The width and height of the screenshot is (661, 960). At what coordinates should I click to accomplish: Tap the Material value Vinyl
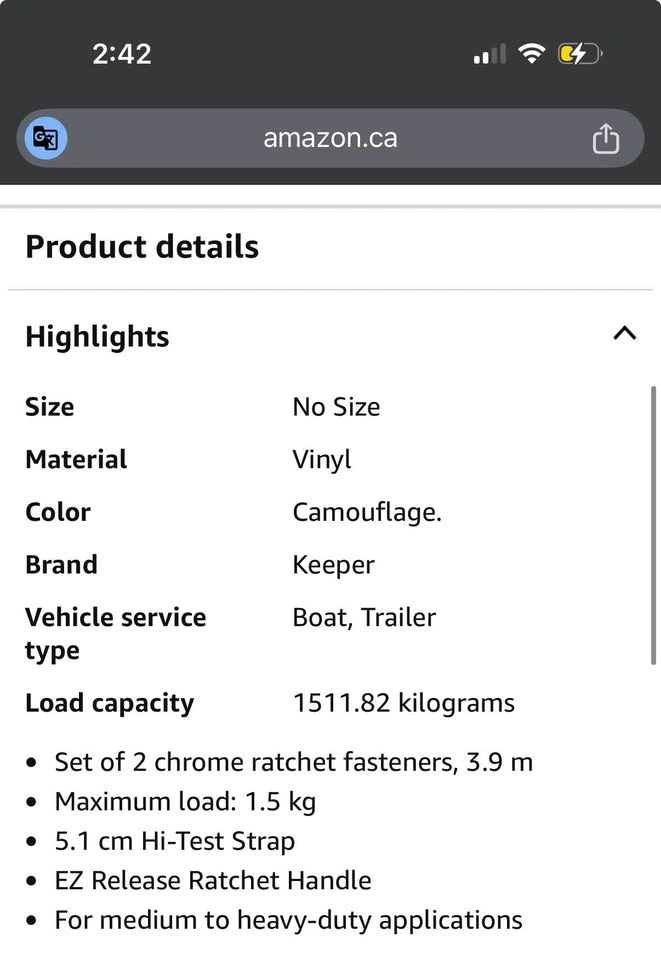click(x=322, y=460)
